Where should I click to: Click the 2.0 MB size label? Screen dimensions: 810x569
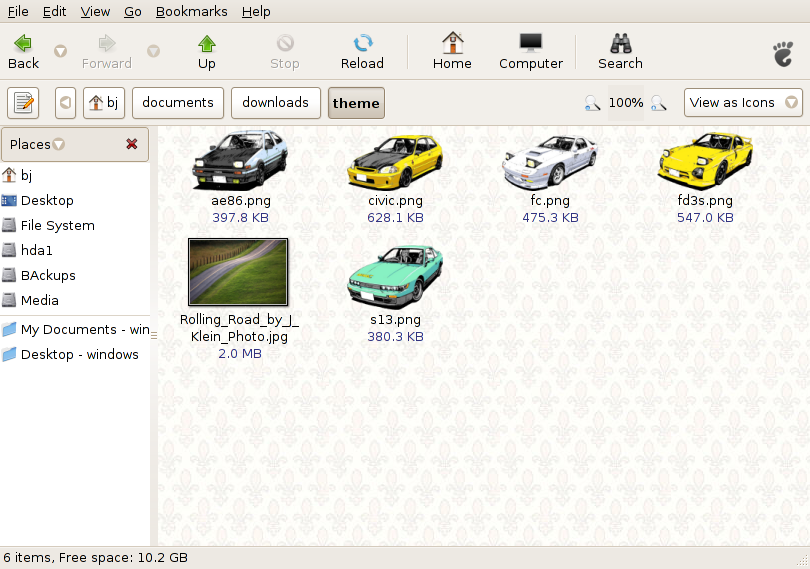point(240,353)
